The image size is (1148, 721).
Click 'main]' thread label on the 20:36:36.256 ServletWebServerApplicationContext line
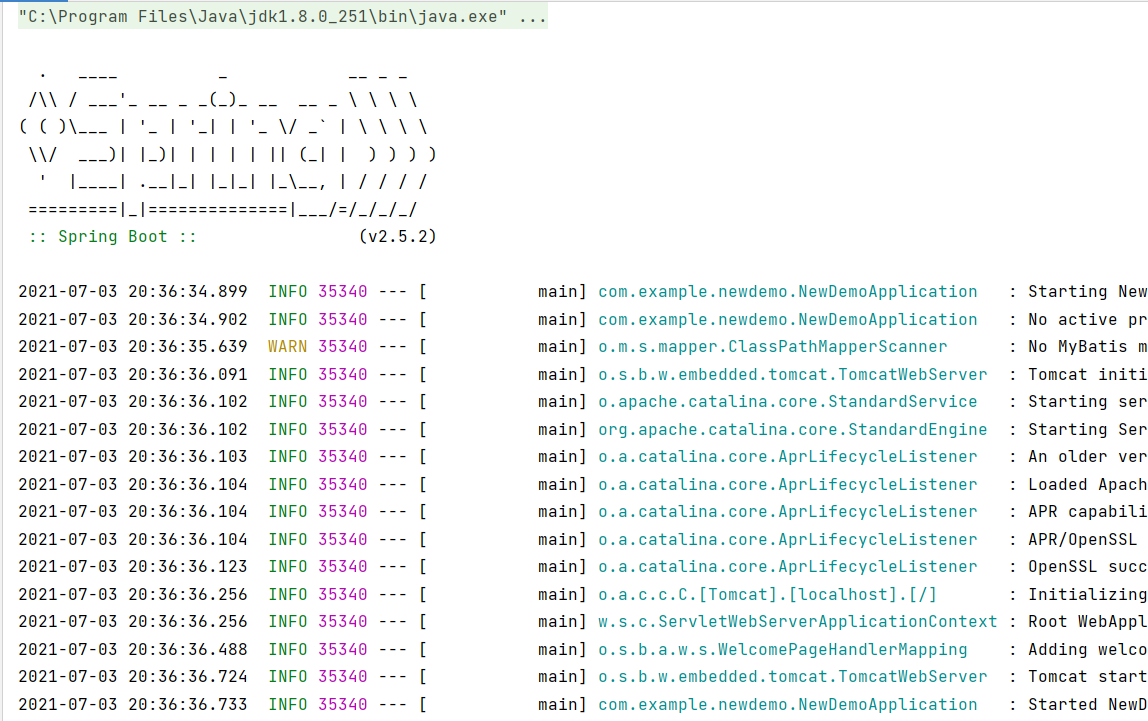(x=562, y=621)
